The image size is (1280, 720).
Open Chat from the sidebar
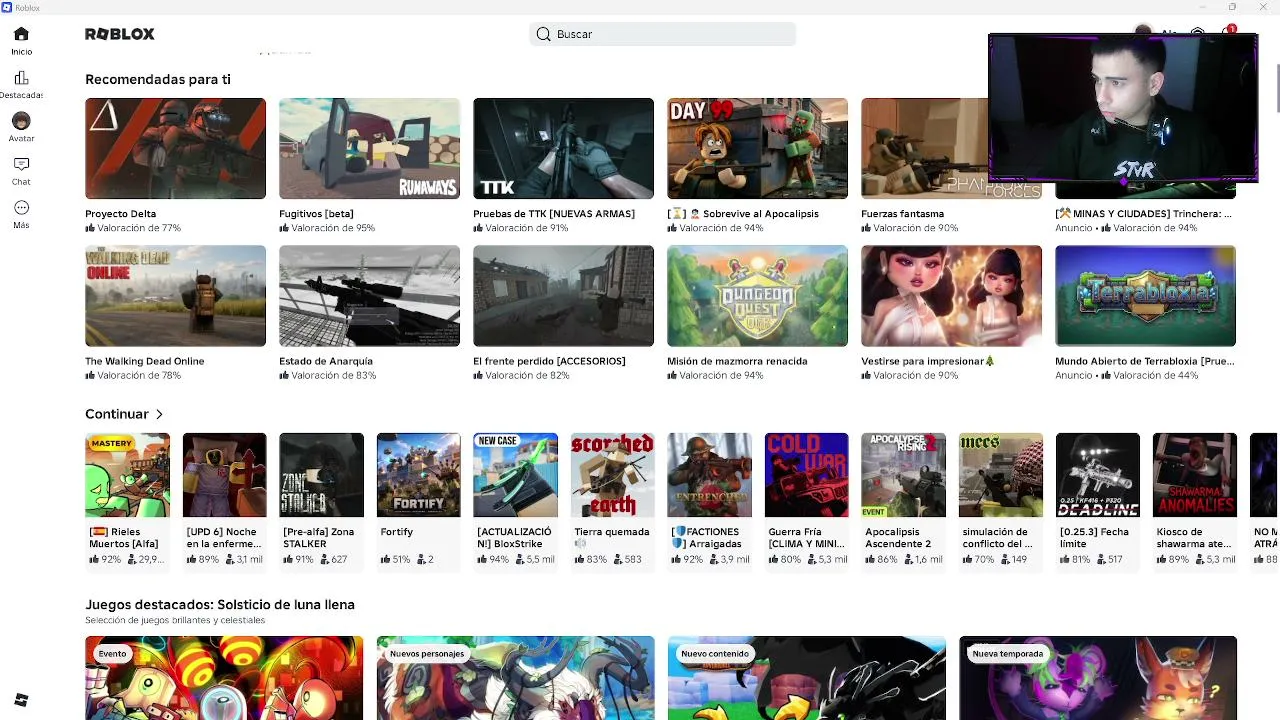point(21,170)
